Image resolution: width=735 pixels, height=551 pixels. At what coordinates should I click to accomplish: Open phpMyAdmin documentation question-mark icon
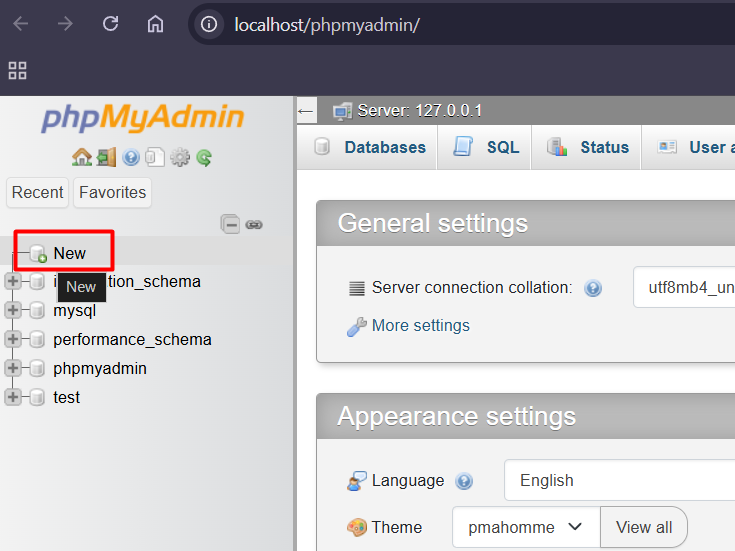[x=131, y=157]
